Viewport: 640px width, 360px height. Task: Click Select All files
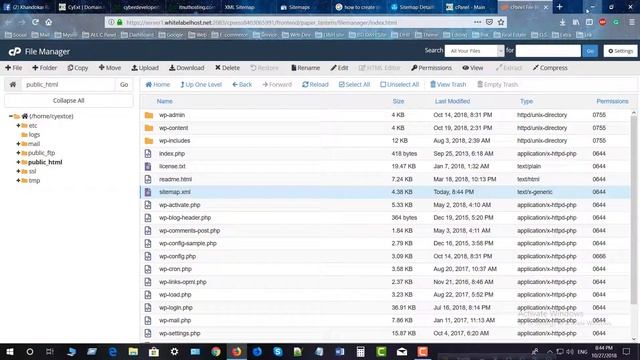(x=354, y=84)
